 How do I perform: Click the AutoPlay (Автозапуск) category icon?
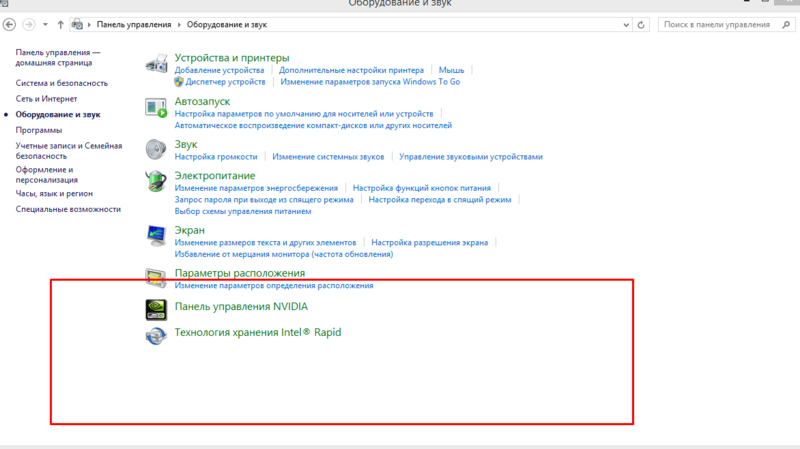(x=156, y=108)
